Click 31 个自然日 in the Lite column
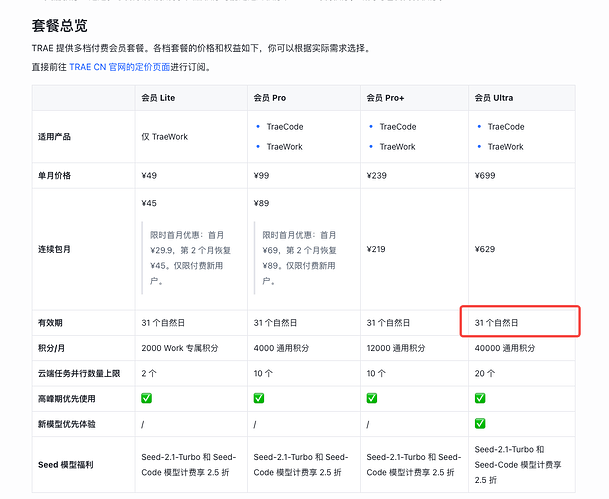Viewport: 609px width, 499px height. pyautogui.click(x=163, y=323)
